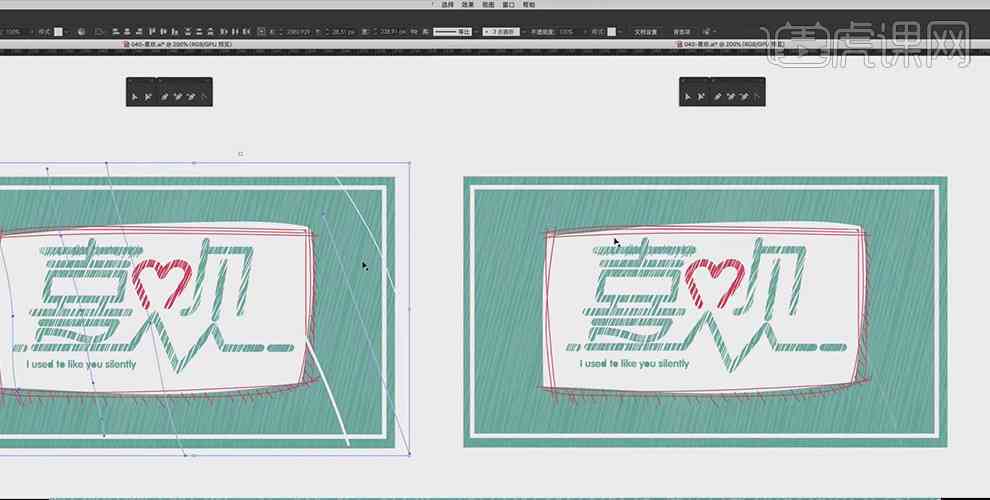Image resolution: width=990 pixels, height=500 pixels.
Task: Select the arrow Selection tool in right floating toolbar
Action: tap(688, 96)
